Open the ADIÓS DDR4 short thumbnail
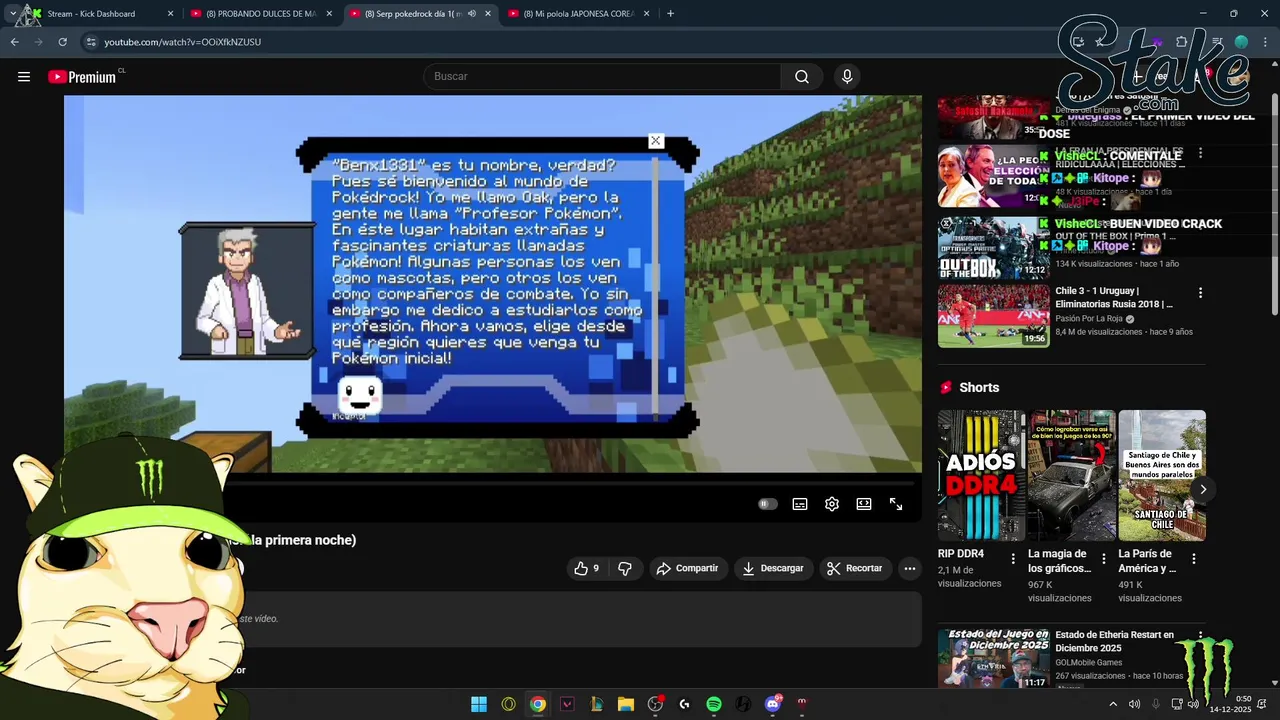 [981, 475]
